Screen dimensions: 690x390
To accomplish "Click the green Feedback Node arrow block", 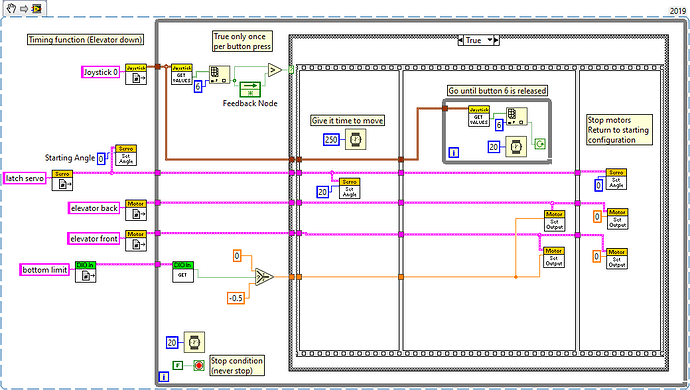I will 250,89.
